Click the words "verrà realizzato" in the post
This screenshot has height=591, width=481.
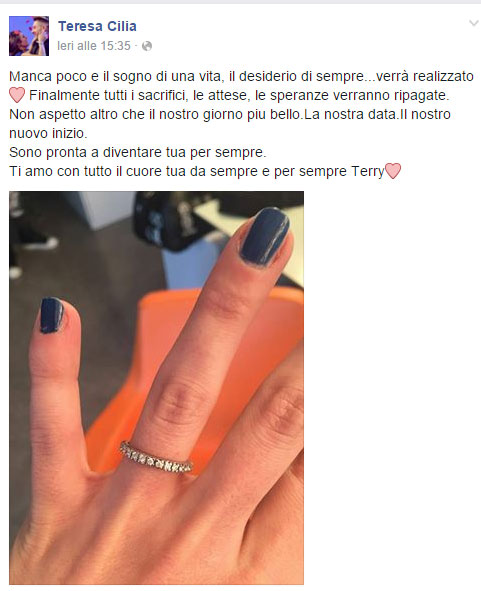[x=425, y=76]
